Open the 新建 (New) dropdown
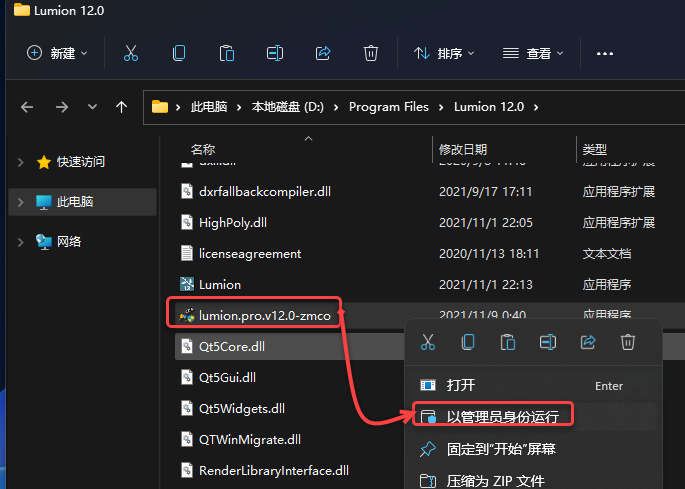Viewport: 685px width, 489px height. (x=57, y=53)
